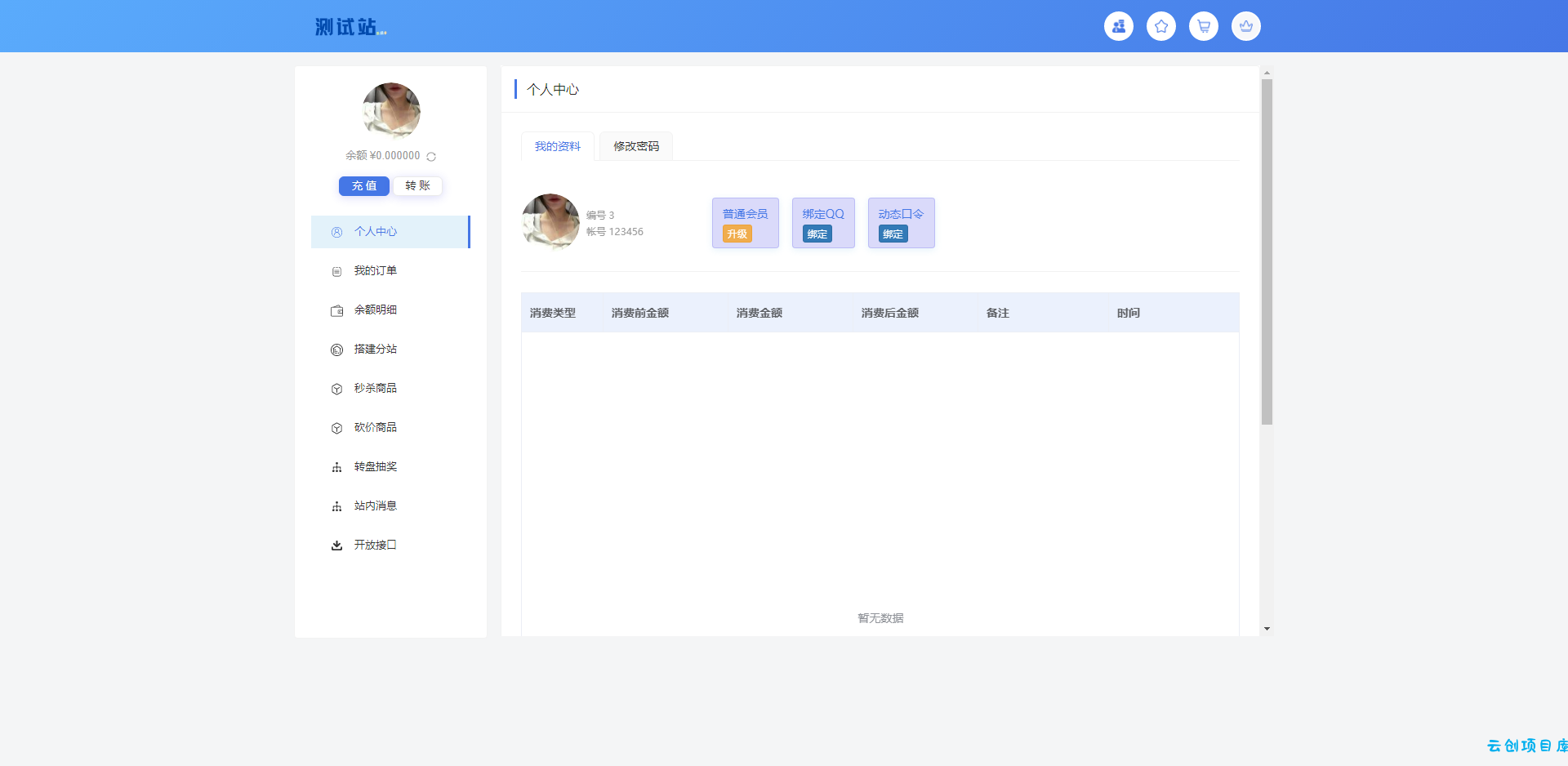Click the 个人中心 page heading
The image size is (1568, 766).
pyautogui.click(x=553, y=90)
